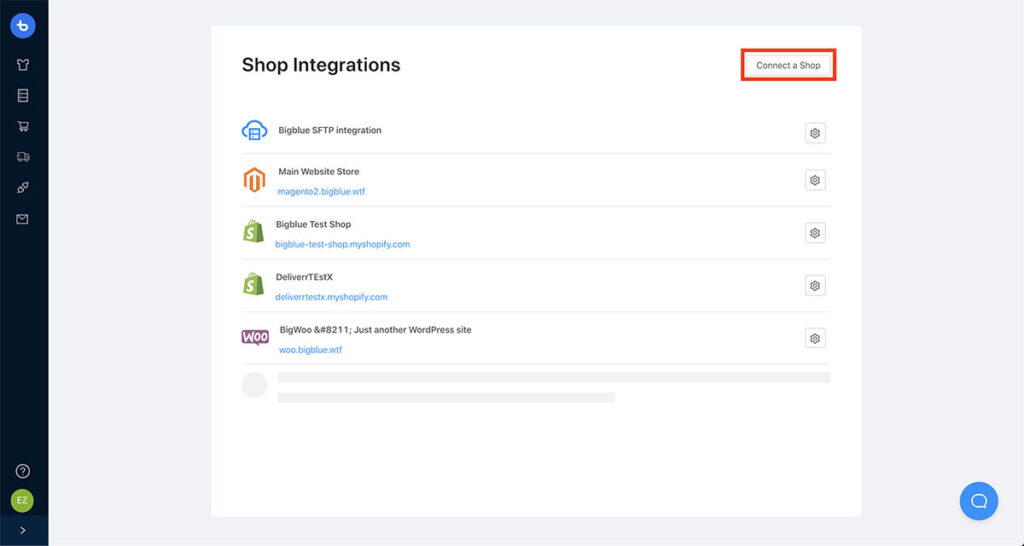Open the bigblue-test-shop.myshopify.com link
The image size is (1024, 546).
342,244
